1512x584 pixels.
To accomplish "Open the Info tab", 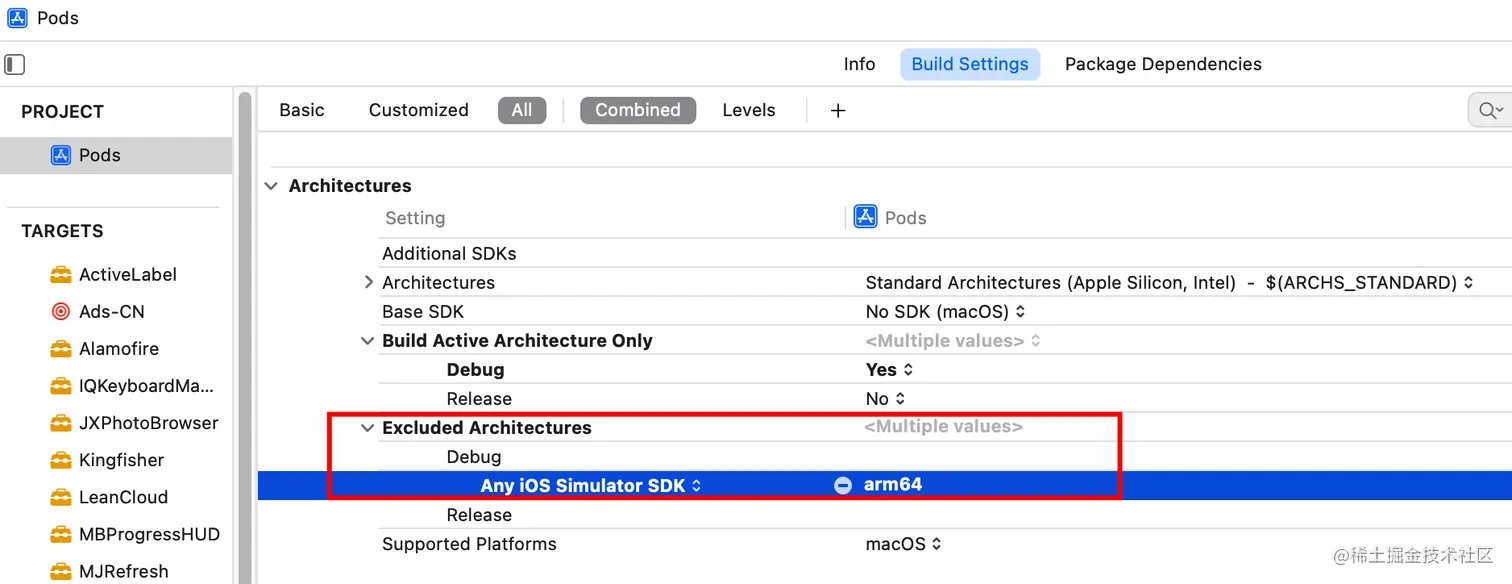I will tap(859, 64).
